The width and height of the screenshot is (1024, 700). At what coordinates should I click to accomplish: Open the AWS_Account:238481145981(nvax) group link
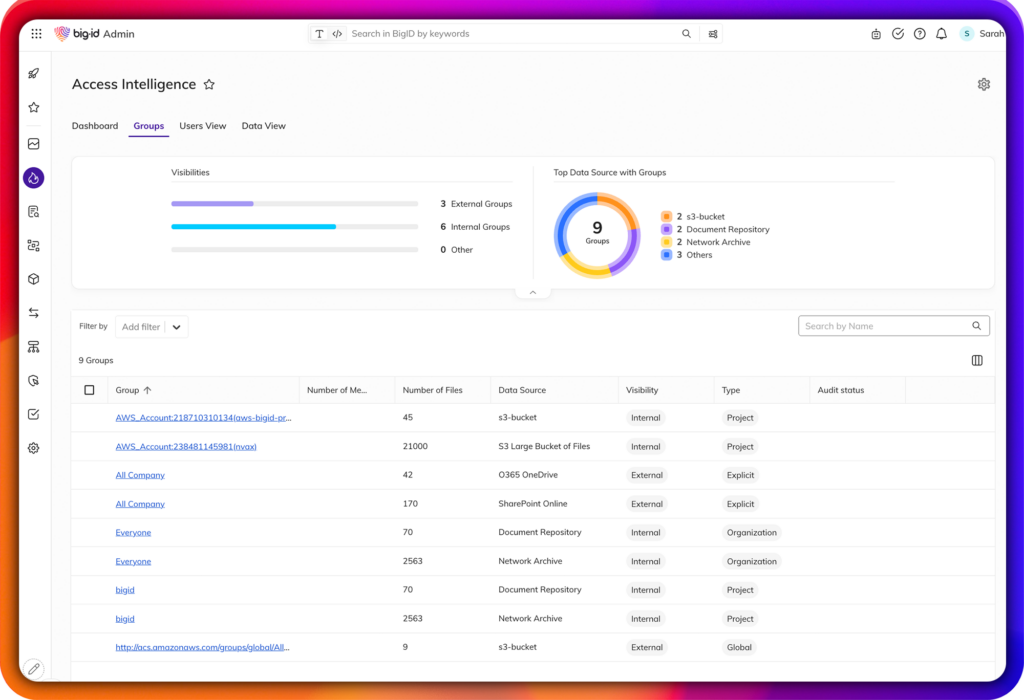[x=186, y=447]
